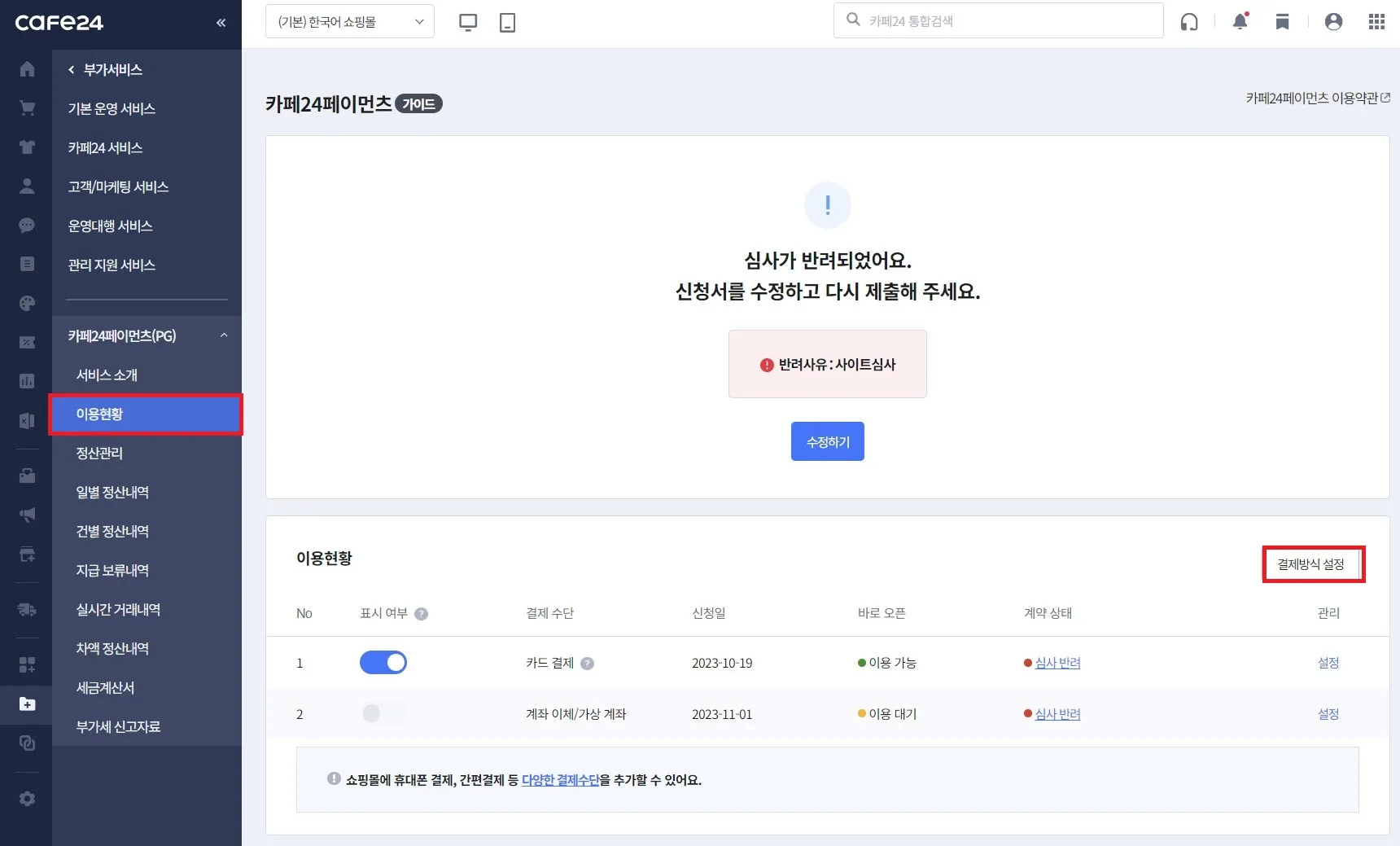Open the apps grid plus icon in rail

click(27, 664)
